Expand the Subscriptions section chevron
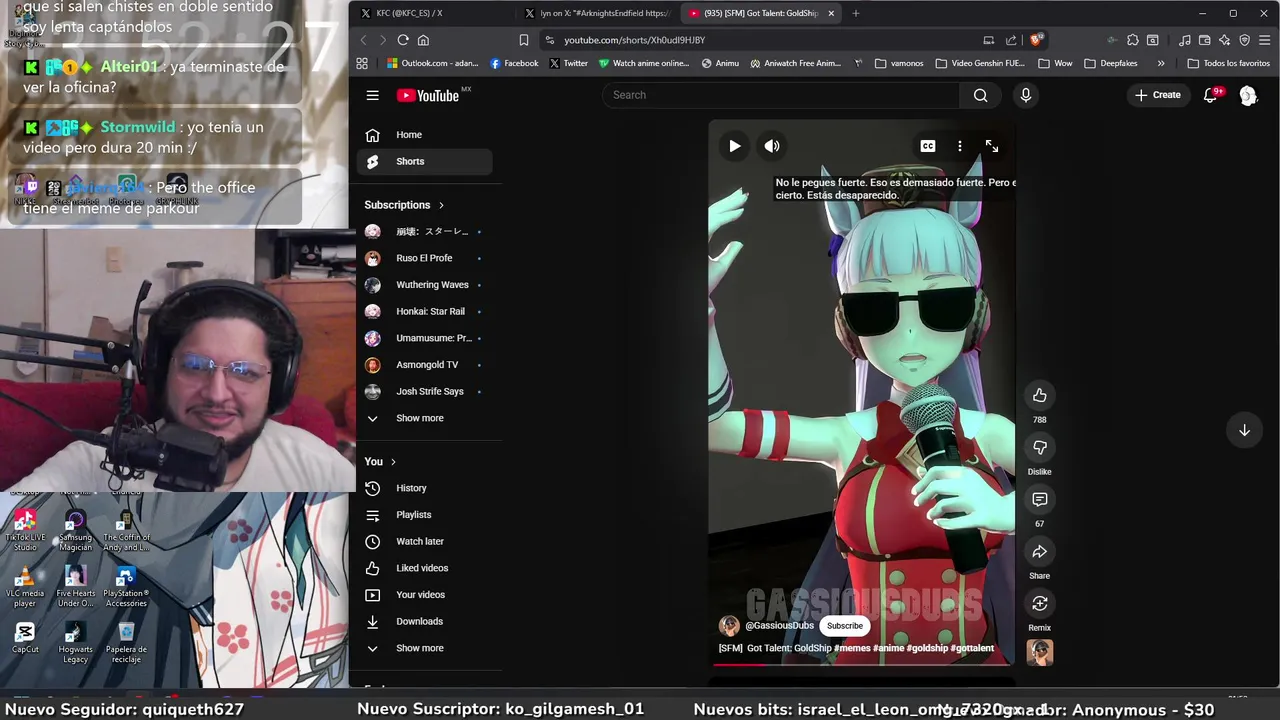Viewport: 1280px width, 720px height. pyautogui.click(x=441, y=205)
